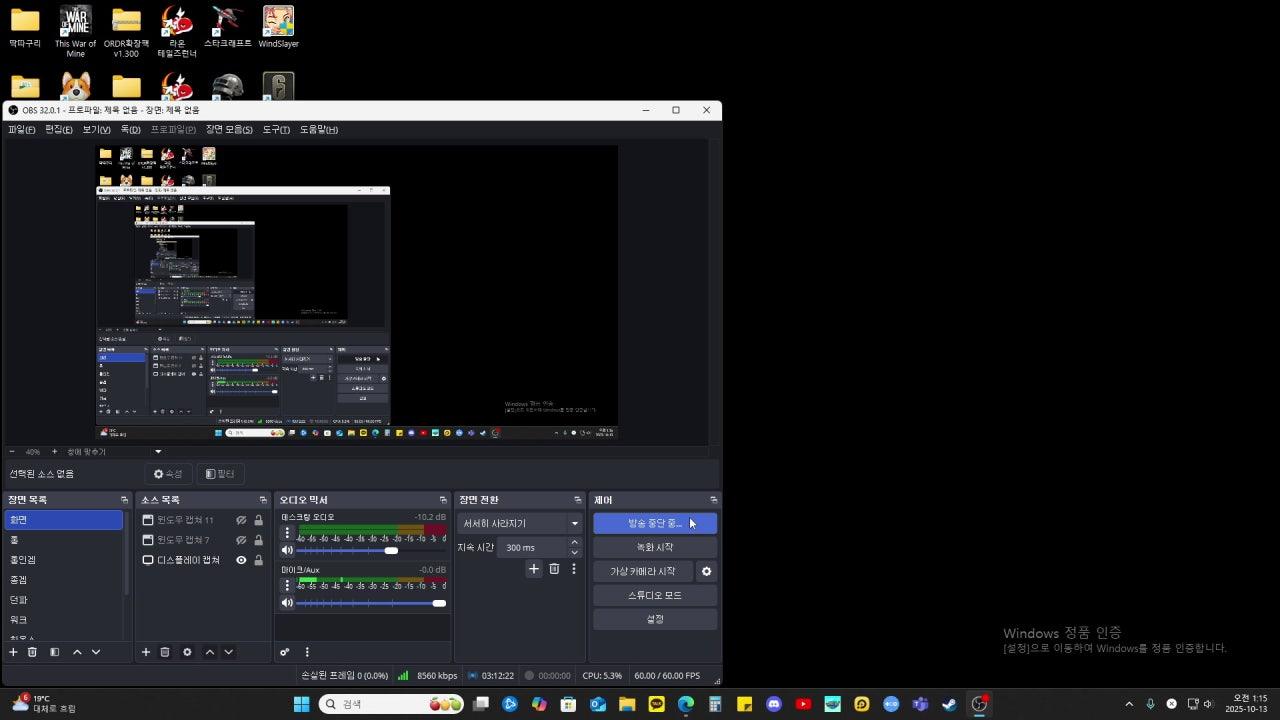
Task: Delete the selected scene using the trash icon
Action: [32, 652]
